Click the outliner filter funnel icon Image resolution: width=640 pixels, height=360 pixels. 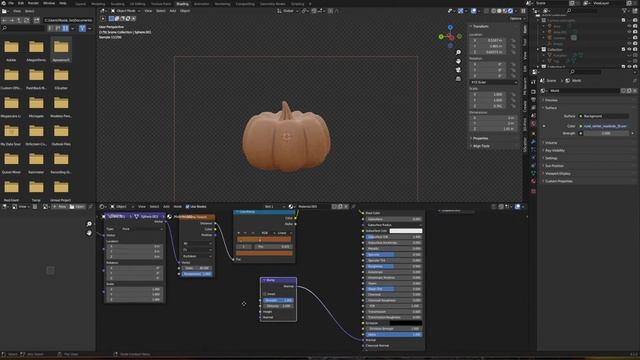(624, 11)
